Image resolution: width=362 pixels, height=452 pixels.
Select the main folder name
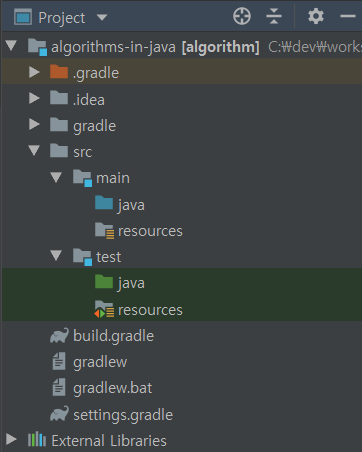point(113,178)
